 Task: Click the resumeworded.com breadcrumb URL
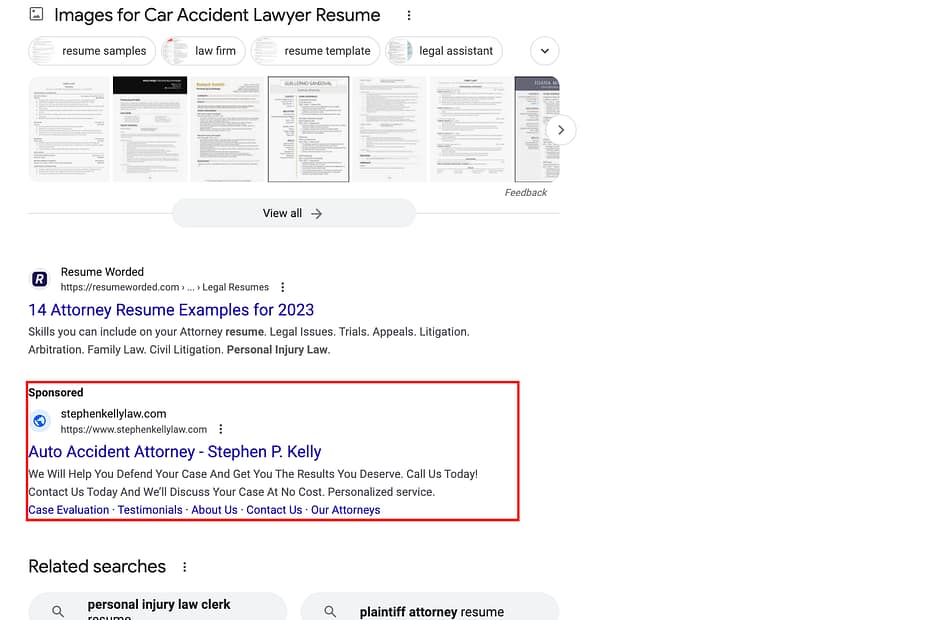click(164, 287)
